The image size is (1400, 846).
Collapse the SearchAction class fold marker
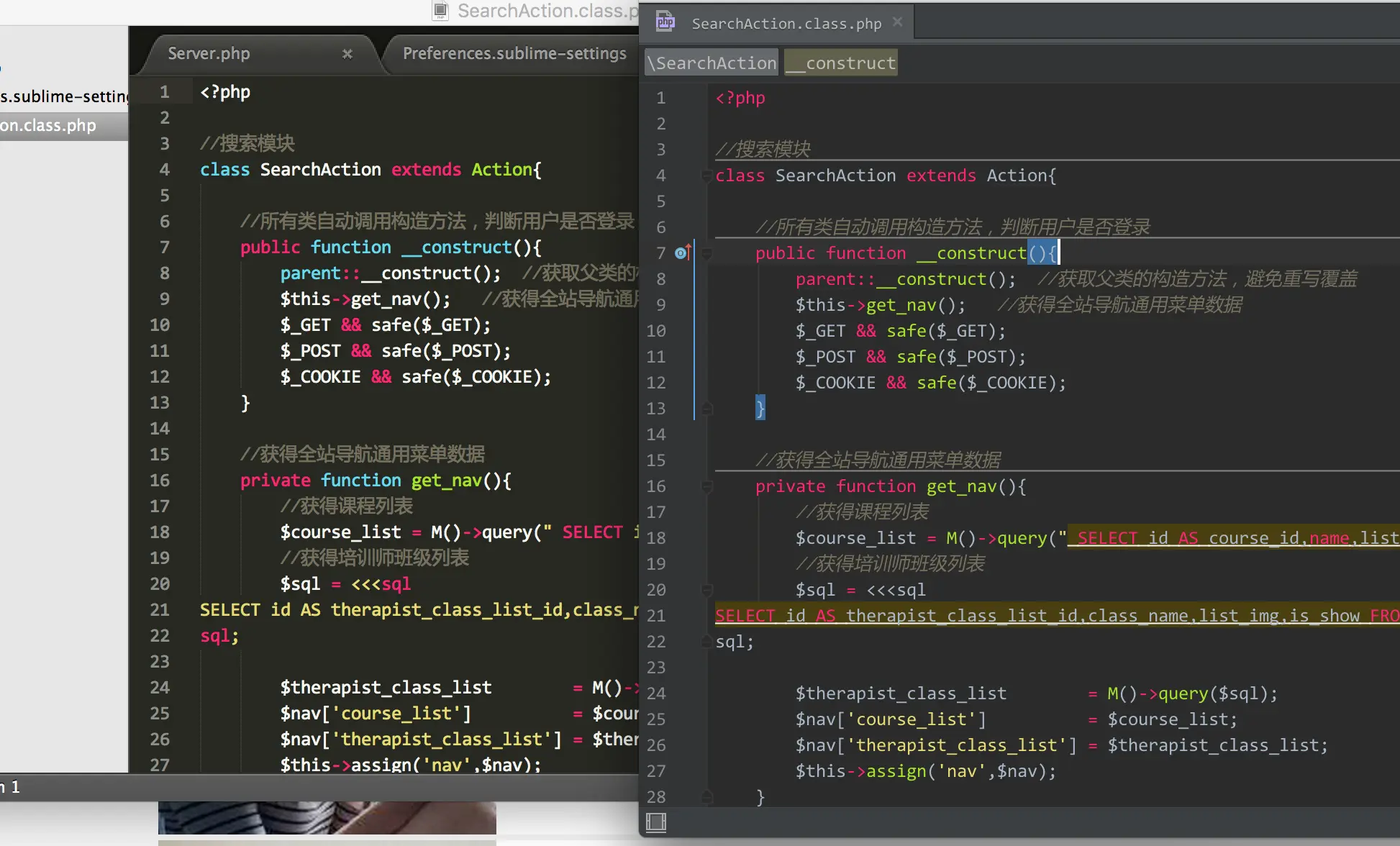706,176
